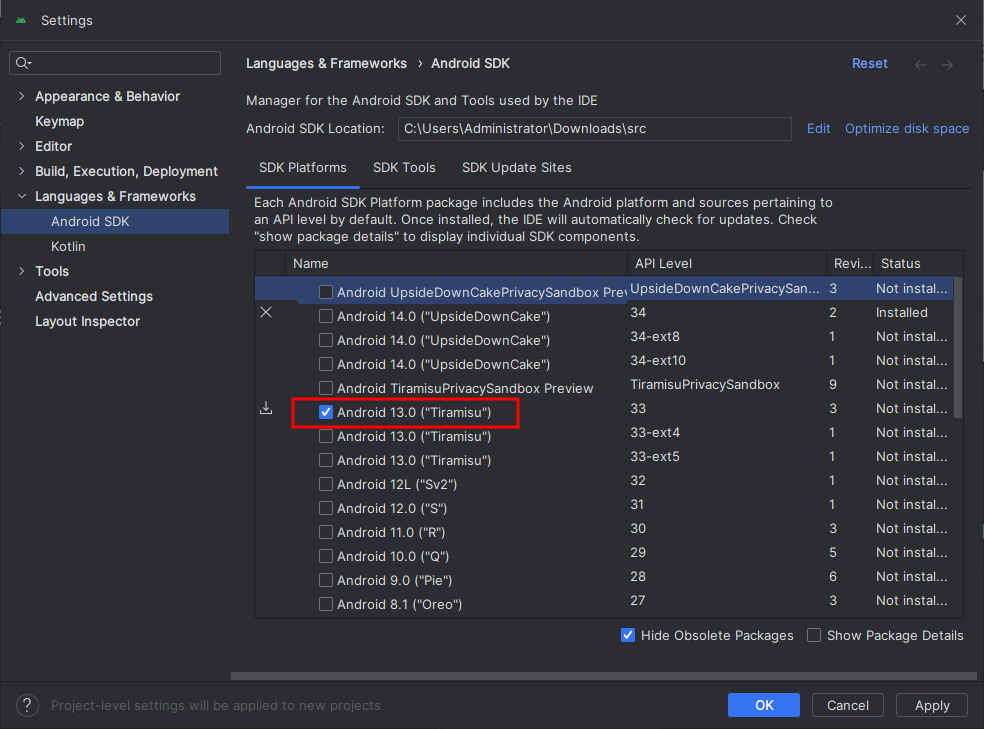Enable Show Package Details

pyautogui.click(x=814, y=636)
